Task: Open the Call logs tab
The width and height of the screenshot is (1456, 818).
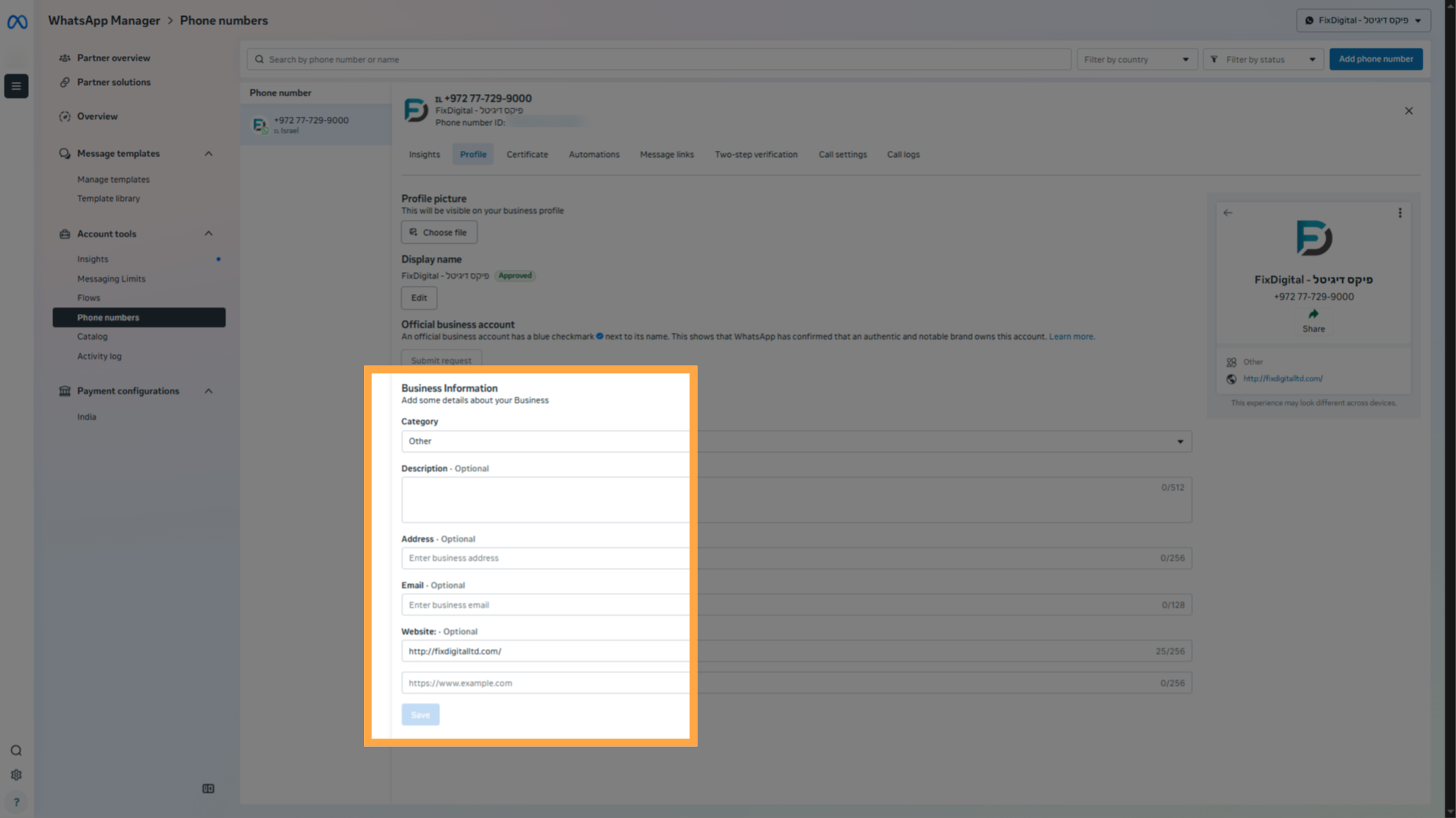Action: tap(903, 155)
